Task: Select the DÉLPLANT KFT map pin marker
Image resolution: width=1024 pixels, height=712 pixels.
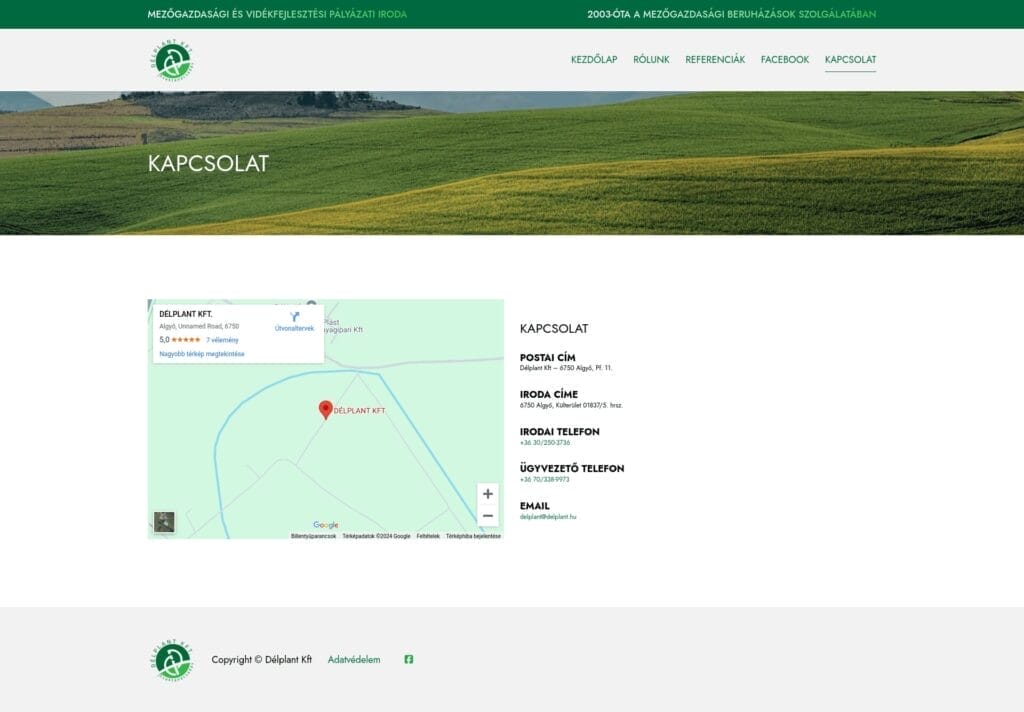Action: (x=325, y=409)
